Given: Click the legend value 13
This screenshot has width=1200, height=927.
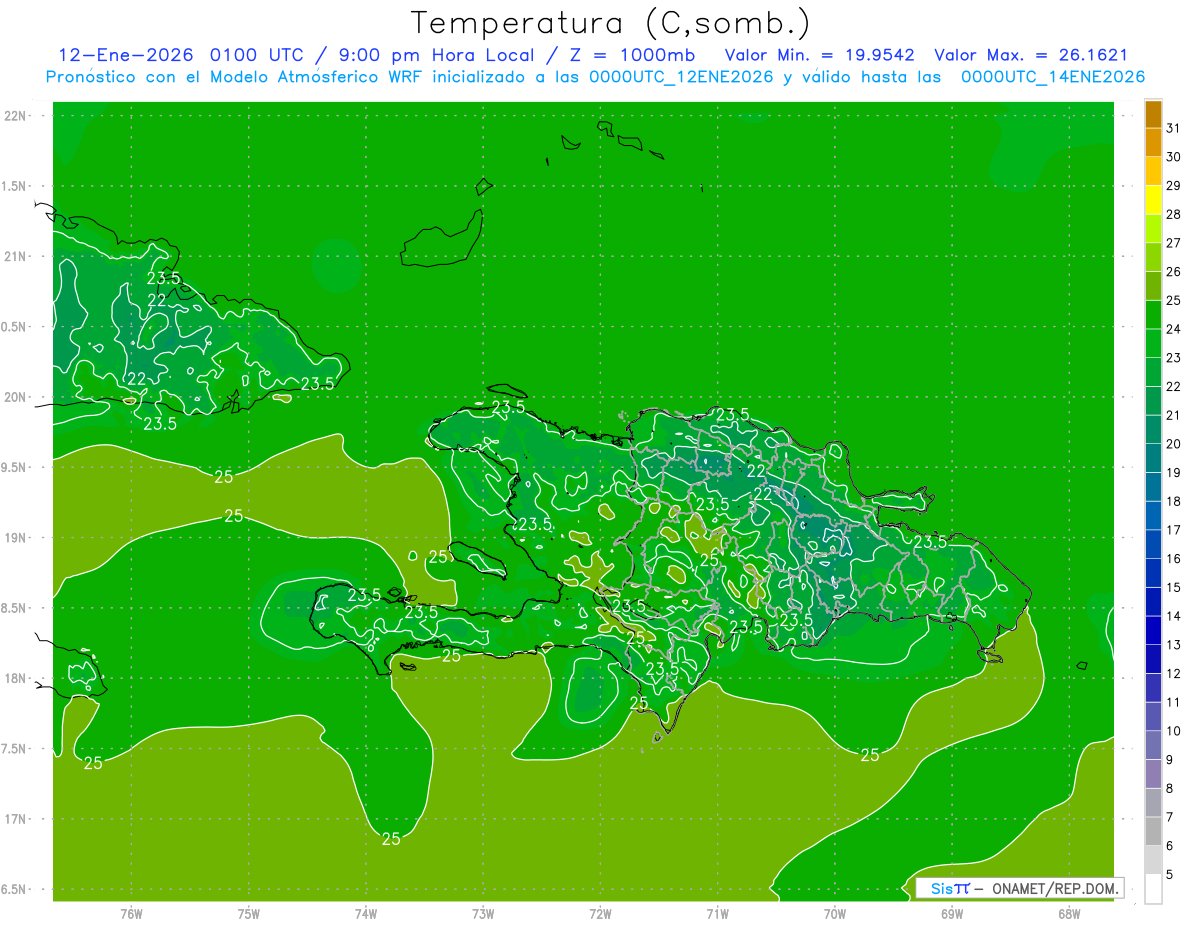Looking at the screenshot, I should tap(1174, 645).
